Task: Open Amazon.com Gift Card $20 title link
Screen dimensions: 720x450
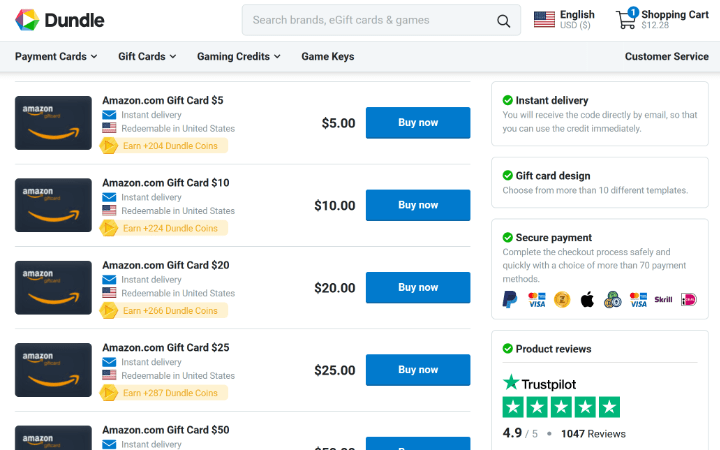Action: 166,265
